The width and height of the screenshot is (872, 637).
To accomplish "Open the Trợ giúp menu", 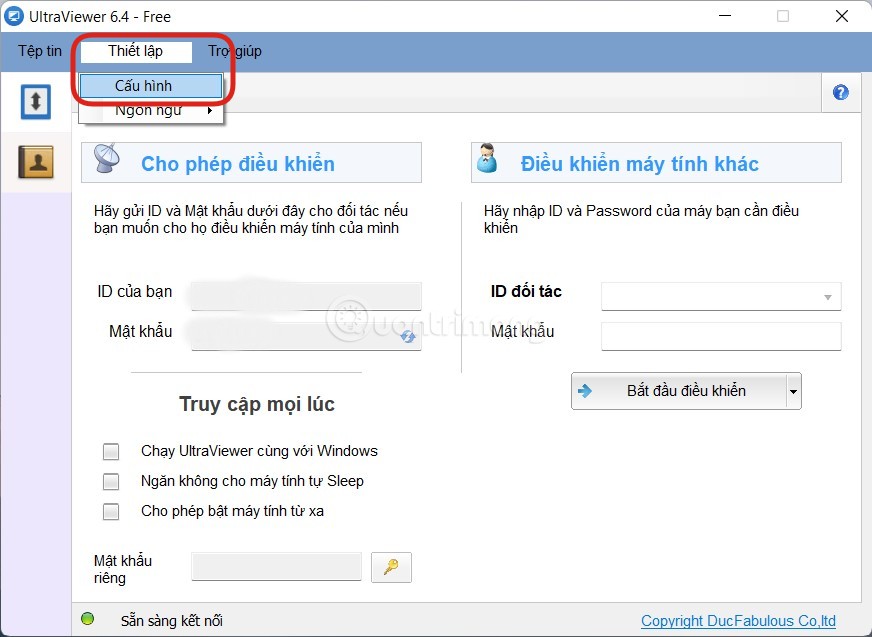I will [x=235, y=51].
